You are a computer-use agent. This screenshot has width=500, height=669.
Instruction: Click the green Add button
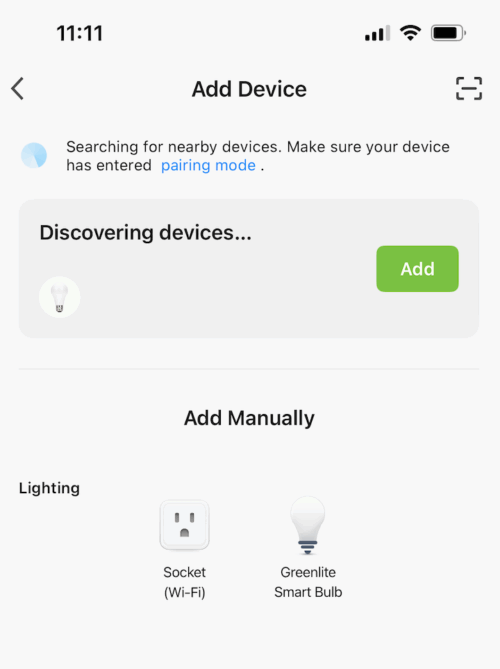(417, 269)
